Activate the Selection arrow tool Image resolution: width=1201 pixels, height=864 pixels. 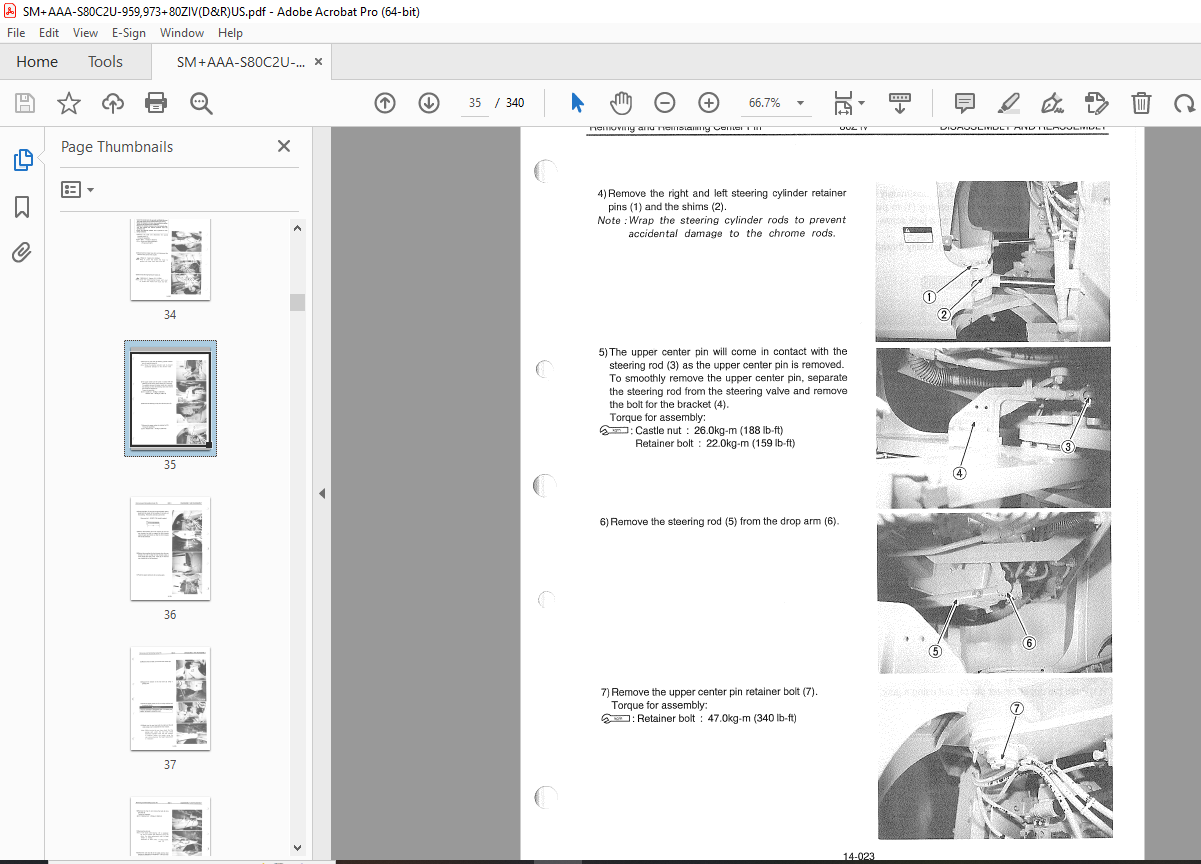point(577,103)
